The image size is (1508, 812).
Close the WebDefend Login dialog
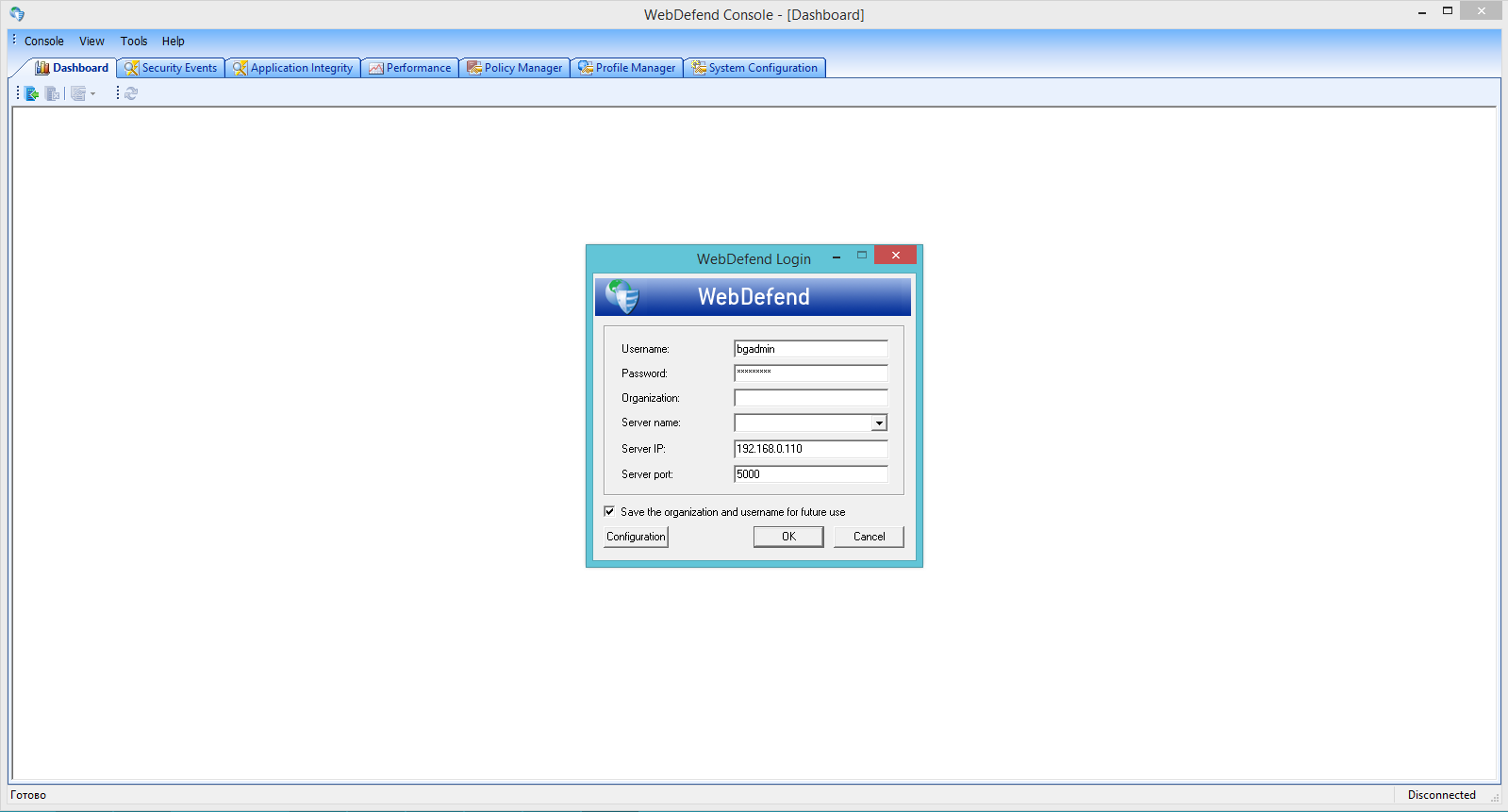tap(896, 255)
